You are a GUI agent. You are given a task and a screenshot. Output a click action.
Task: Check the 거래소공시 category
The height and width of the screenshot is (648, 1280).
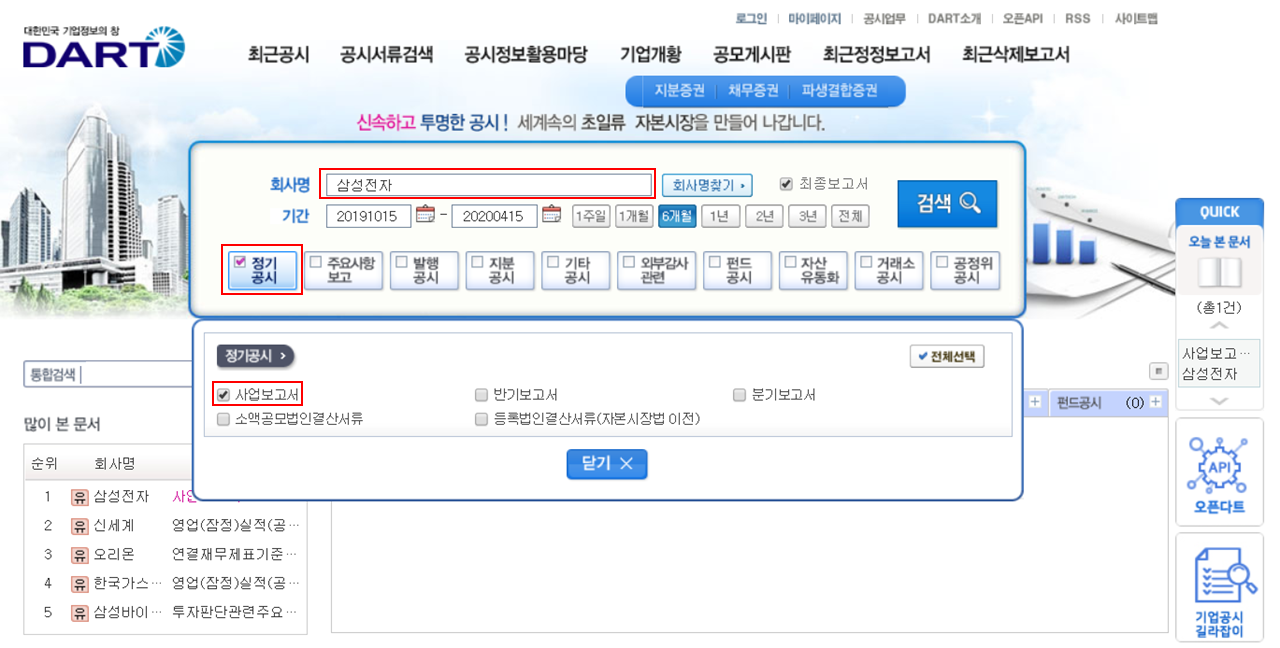click(868, 262)
